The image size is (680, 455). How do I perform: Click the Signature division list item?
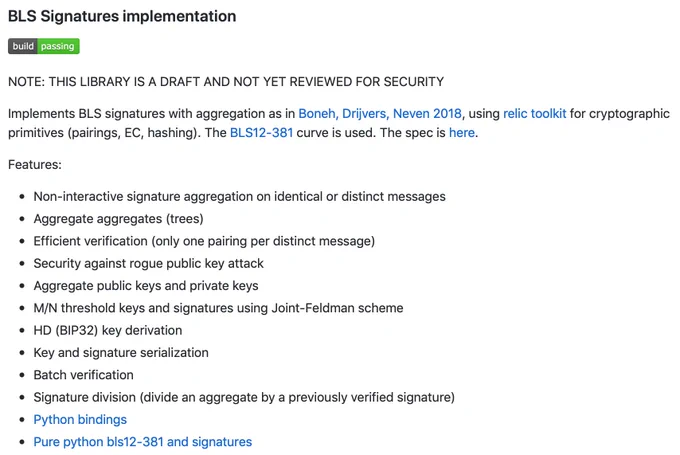[244, 397]
